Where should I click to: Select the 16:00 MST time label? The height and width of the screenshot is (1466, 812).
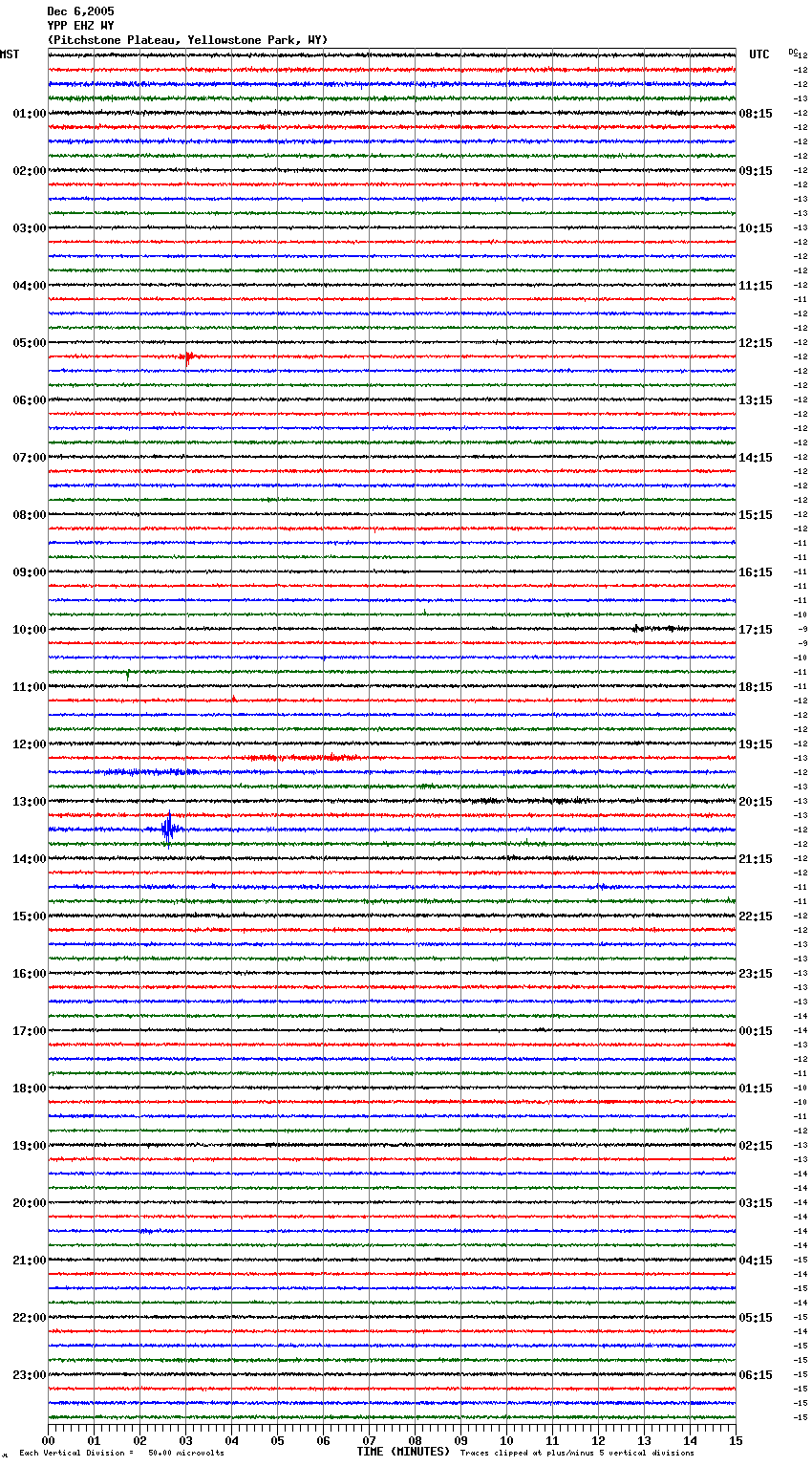click(x=29, y=974)
